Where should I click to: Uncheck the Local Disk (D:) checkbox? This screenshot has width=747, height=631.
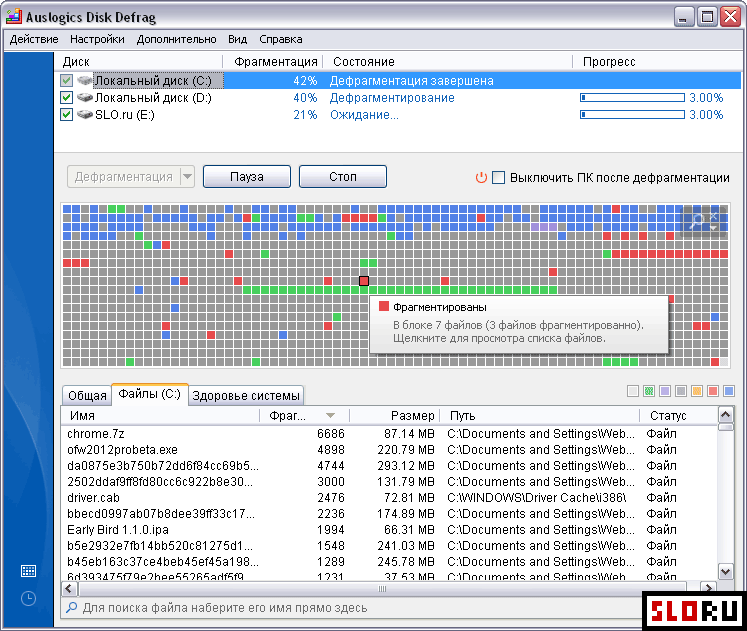click(67, 98)
